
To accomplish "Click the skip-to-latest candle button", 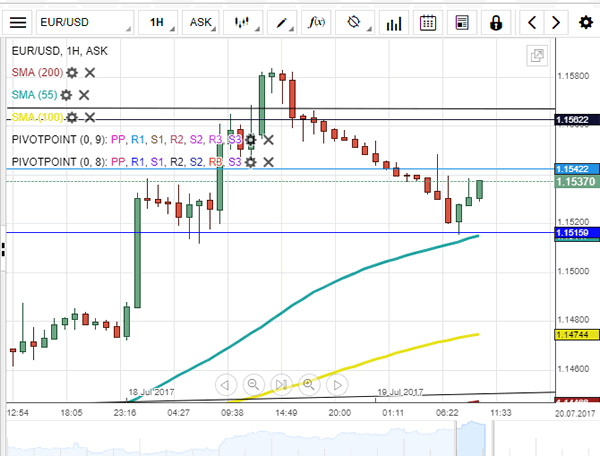I will [281, 385].
